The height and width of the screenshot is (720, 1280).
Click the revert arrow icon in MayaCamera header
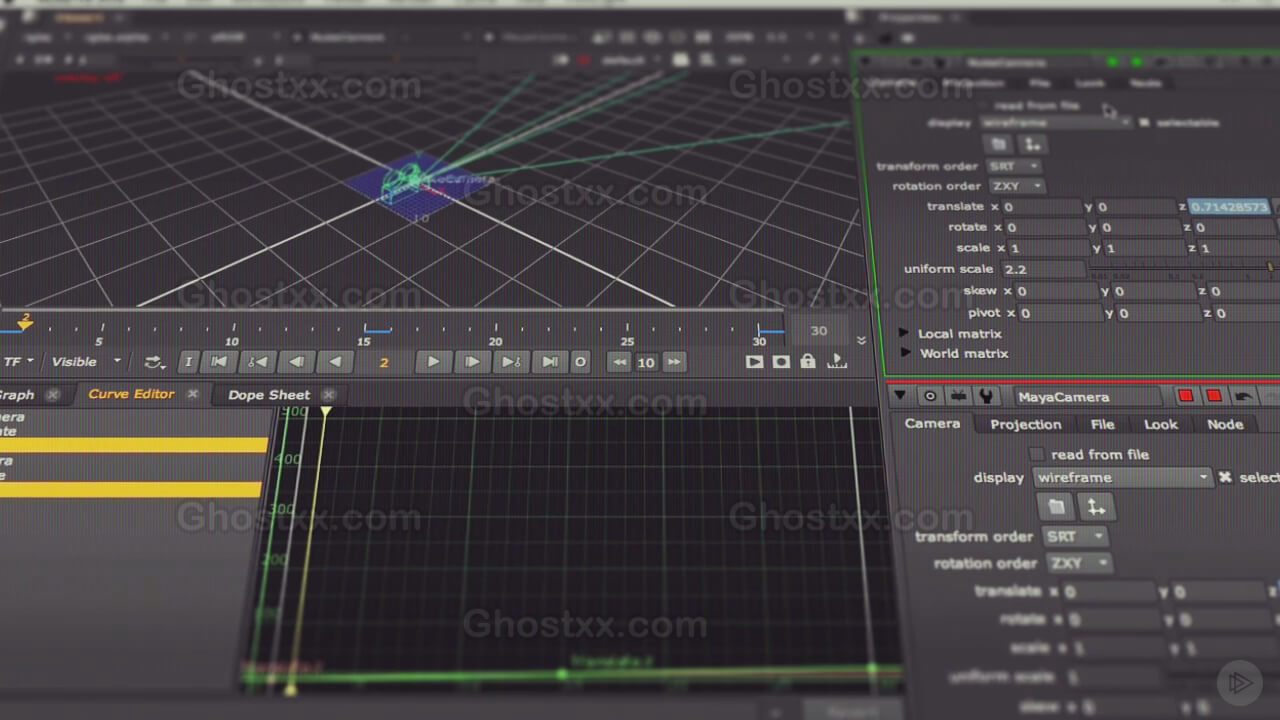[x=1243, y=397]
